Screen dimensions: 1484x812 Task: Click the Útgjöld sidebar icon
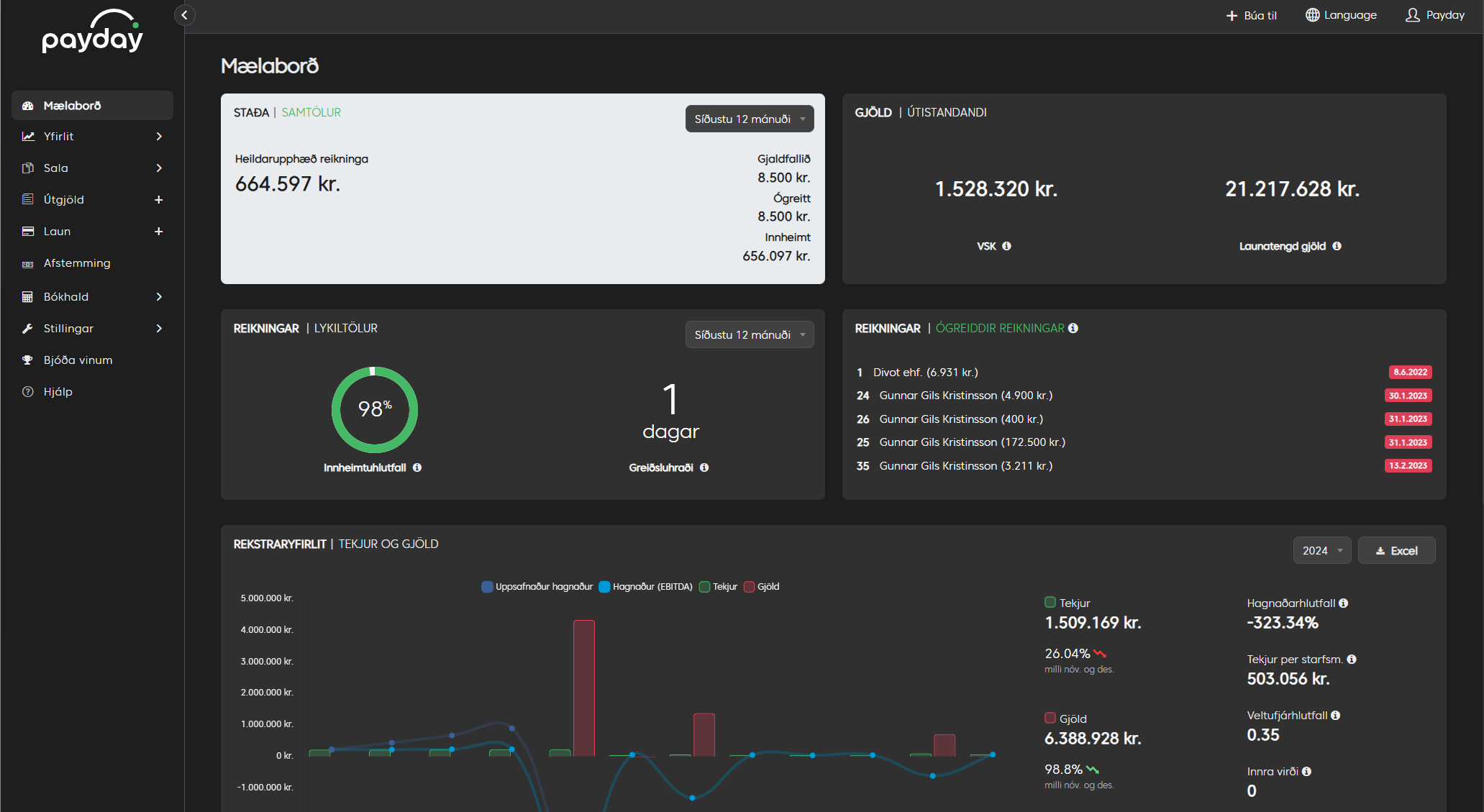coord(28,200)
